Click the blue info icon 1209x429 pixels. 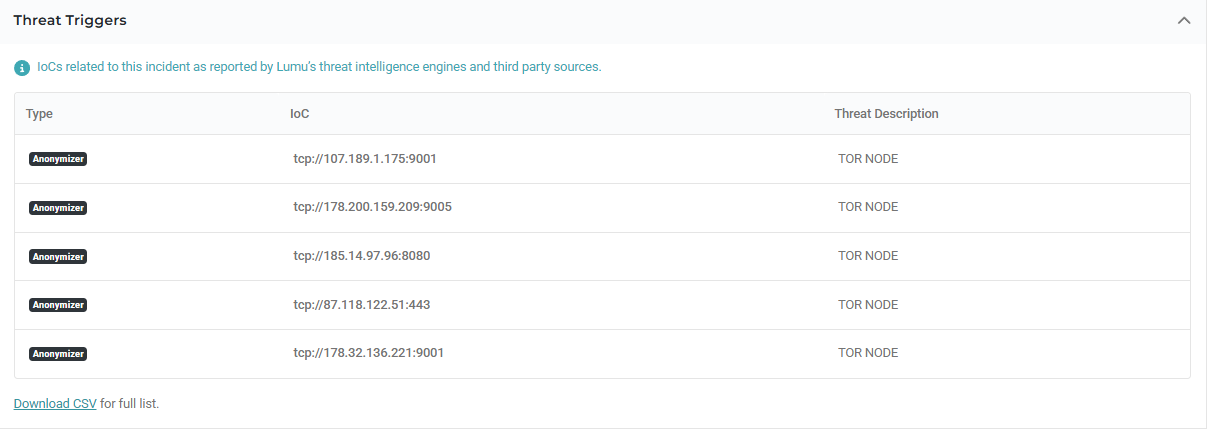22,68
